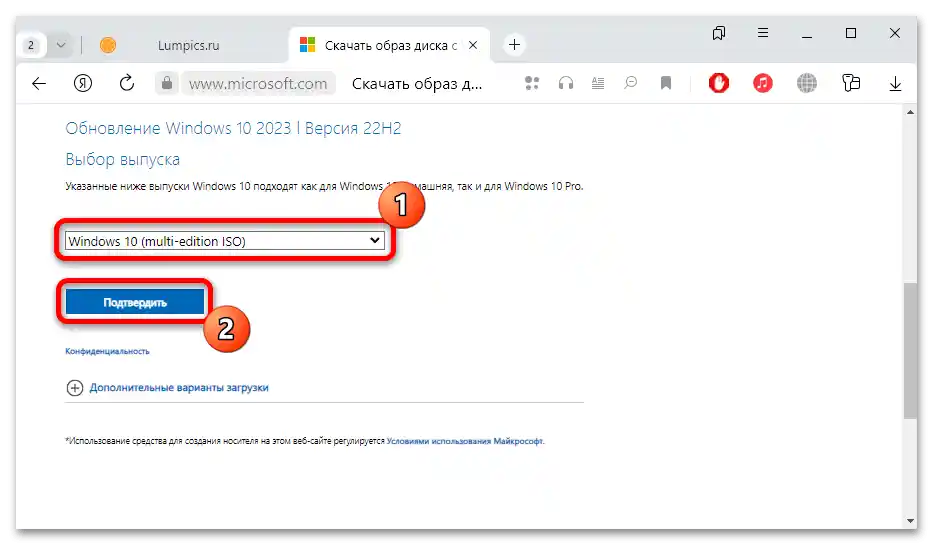The height and width of the screenshot is (545, 933).
Task: Bookmark this page with the bookmark icon
Action: point(666,83)
